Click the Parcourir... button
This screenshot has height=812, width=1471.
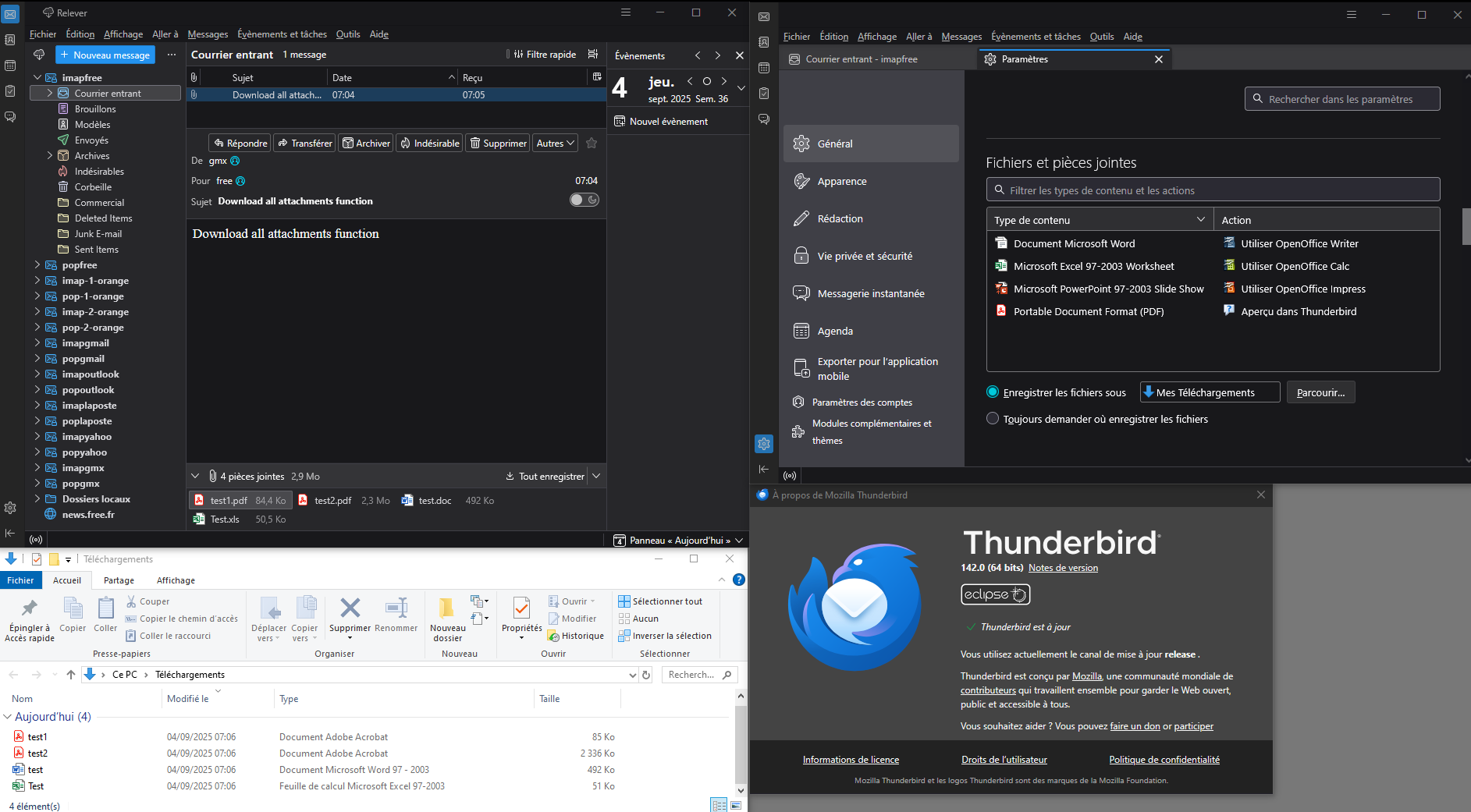click(1320, 392)
